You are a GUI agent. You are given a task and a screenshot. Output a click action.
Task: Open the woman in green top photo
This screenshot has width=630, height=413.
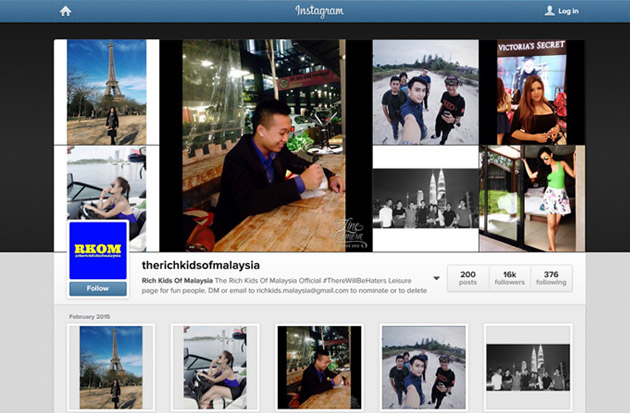coord(532,198)
